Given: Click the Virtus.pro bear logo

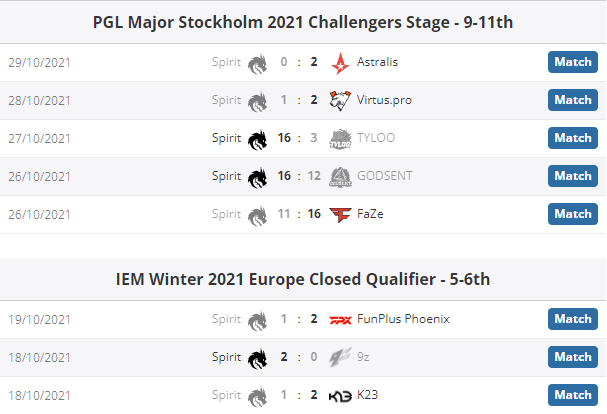Looking at the screenshot, I should pyautogui.click(x=340, y=101).
